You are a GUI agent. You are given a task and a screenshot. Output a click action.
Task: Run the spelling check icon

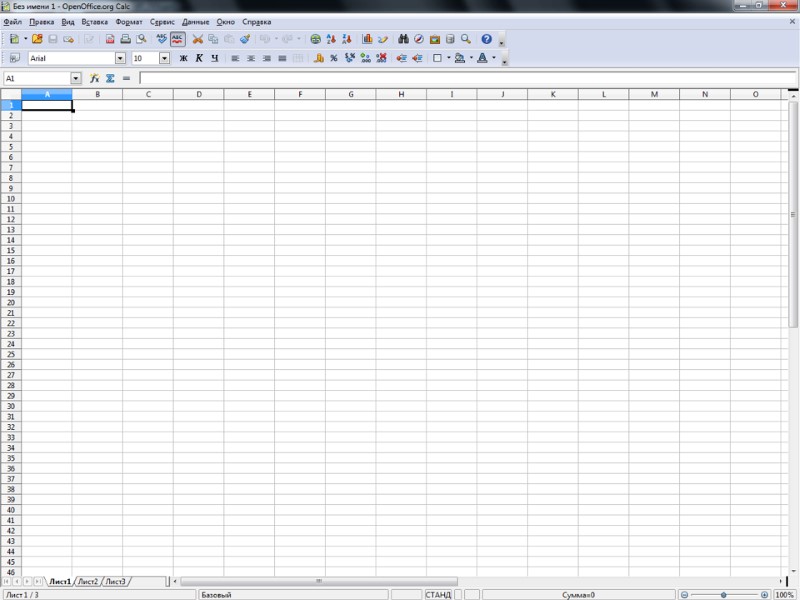pos(162,39)
